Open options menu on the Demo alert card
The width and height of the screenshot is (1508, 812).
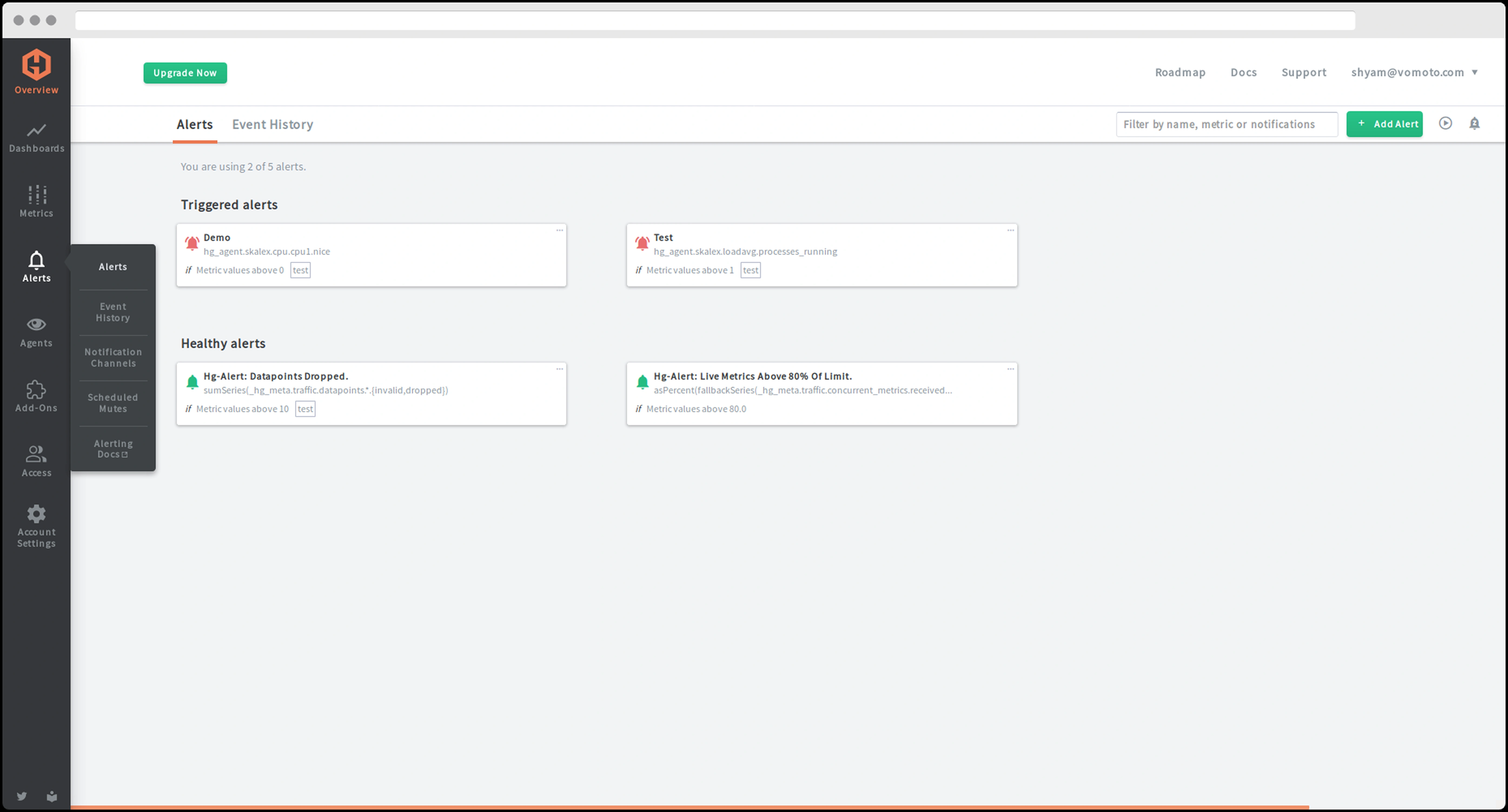[559, 231]
